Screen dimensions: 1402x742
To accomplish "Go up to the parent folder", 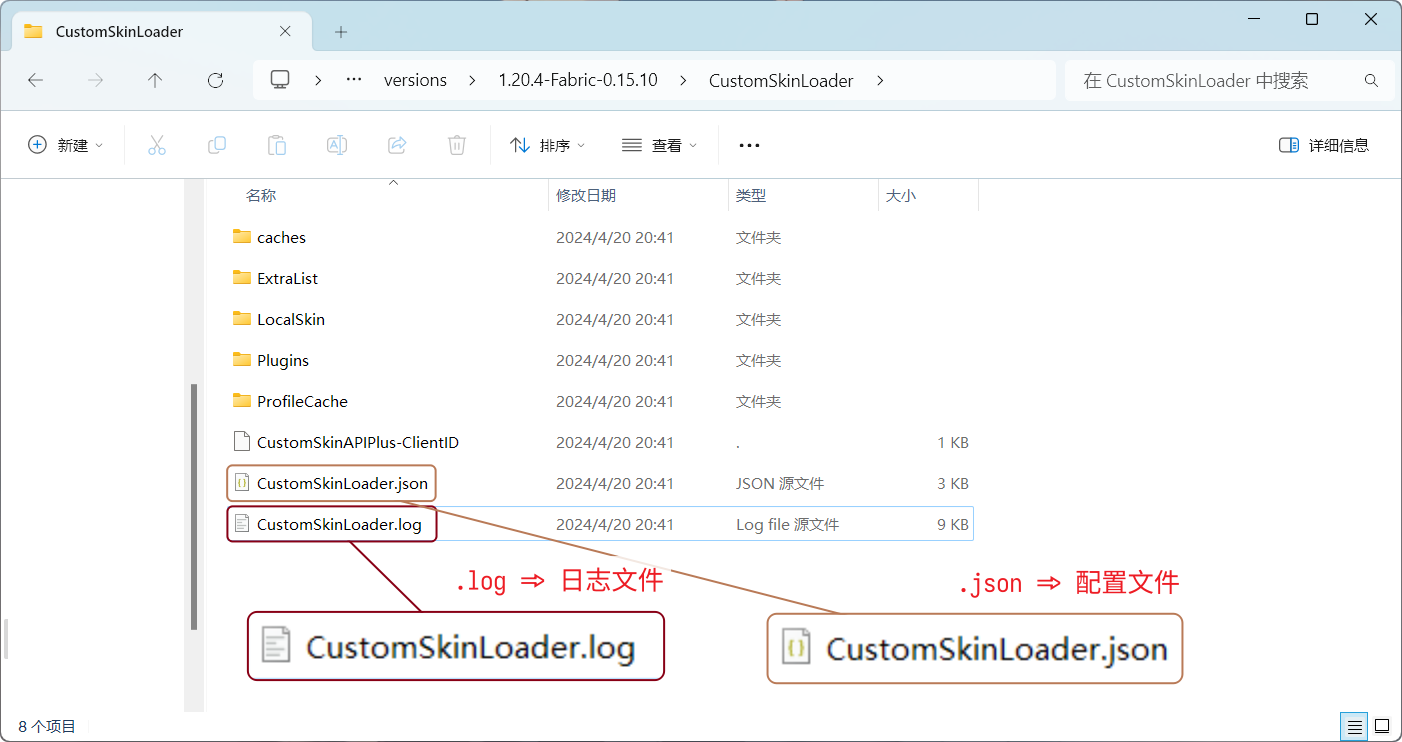I will 155,80.
